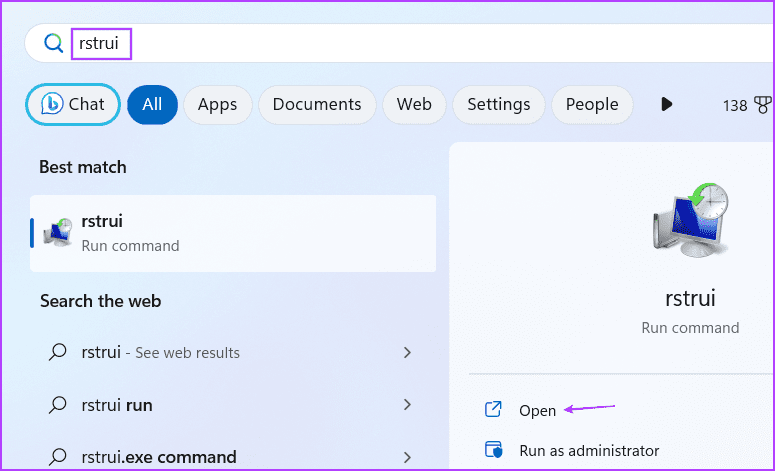The image size is (775, 471).
Task: Select rstrui Run command best match
Action: (x=233, y=233)
